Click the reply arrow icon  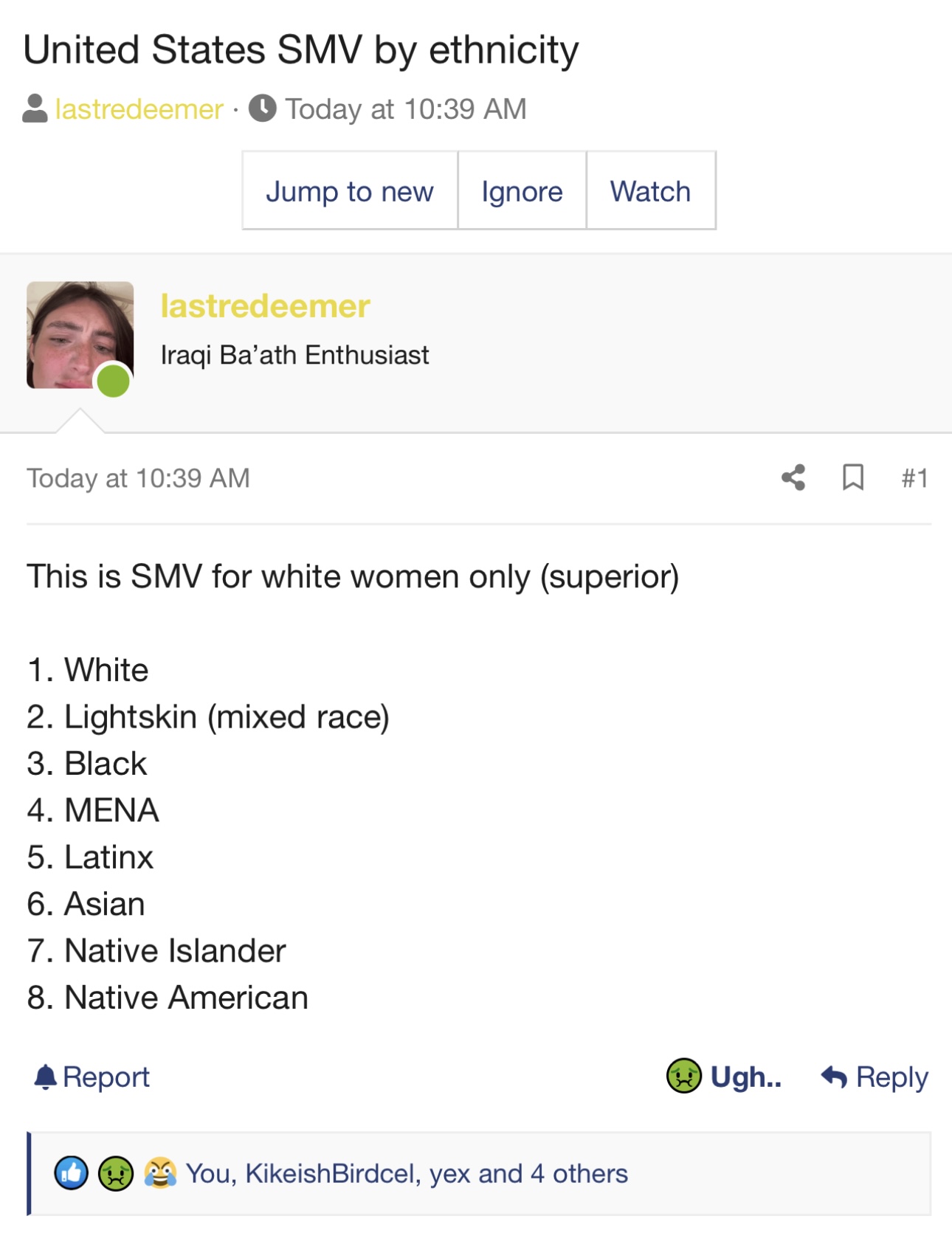click(834, 1077)
